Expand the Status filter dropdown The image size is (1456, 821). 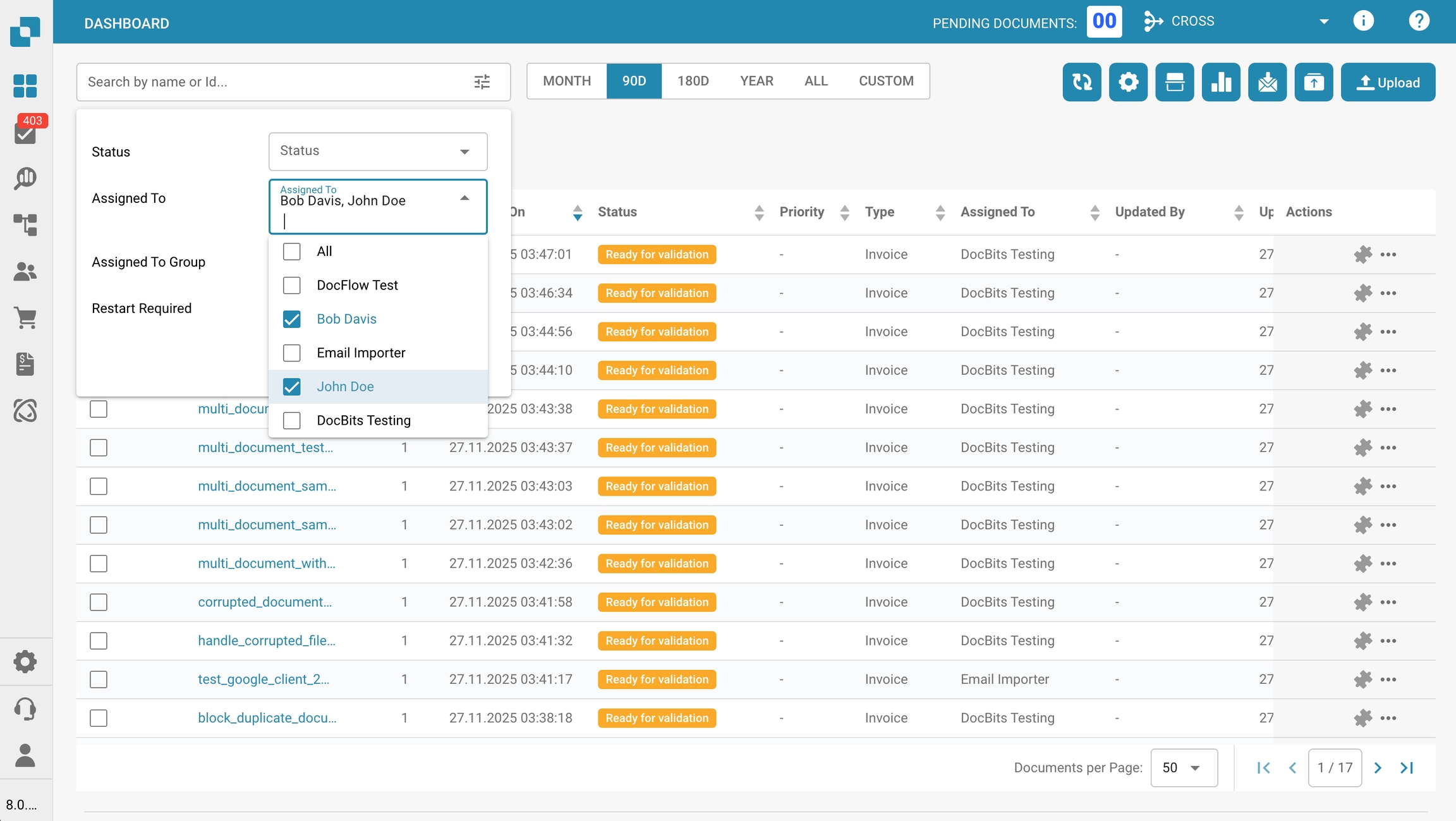(x=377, y=151)
